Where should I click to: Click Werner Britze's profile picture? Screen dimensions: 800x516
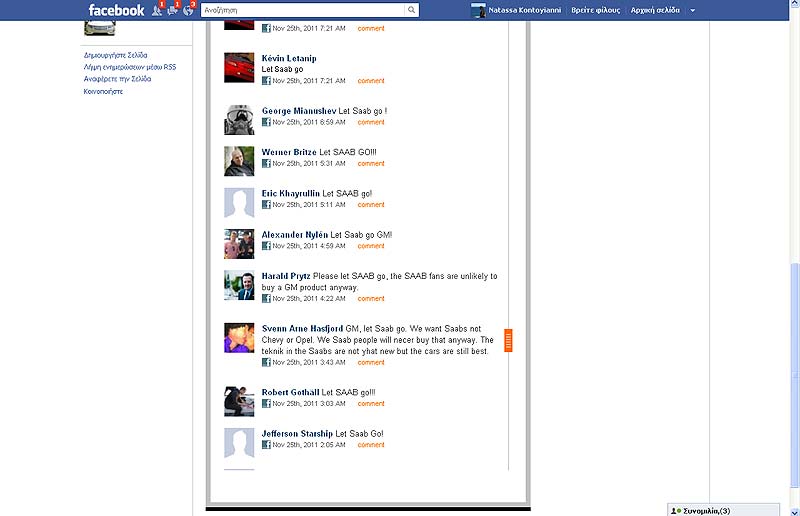(x=239, y=161)
